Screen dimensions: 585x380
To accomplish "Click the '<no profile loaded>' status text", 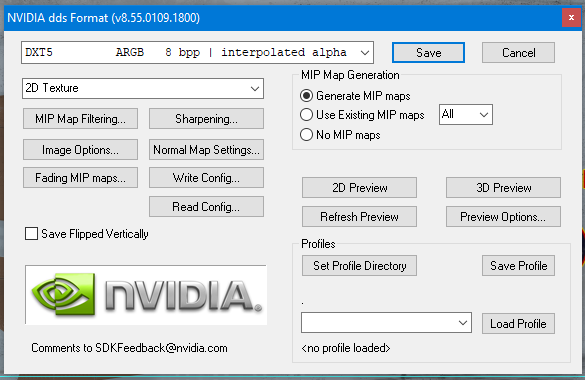I will (x=345, y=348).
